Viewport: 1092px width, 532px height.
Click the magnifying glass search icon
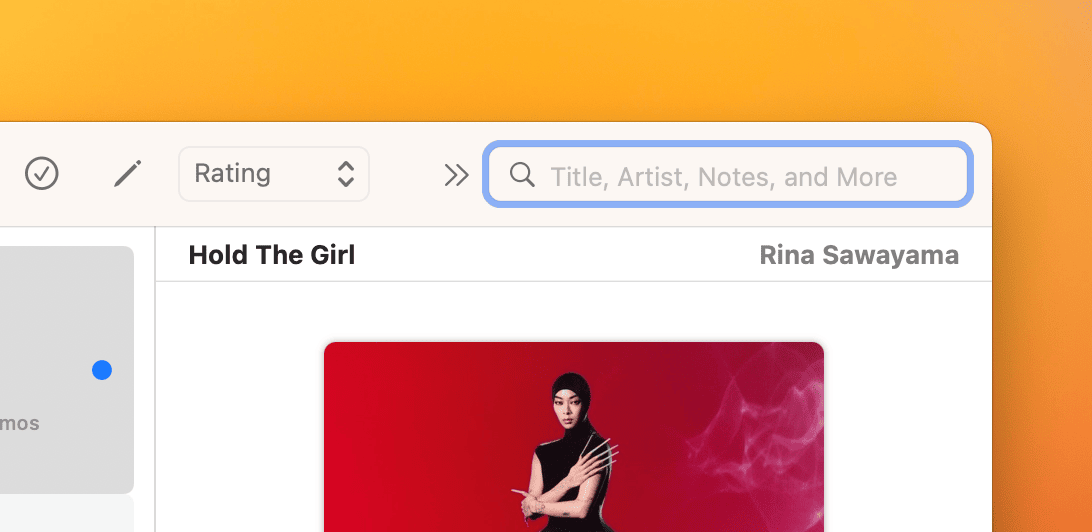point(522,175)
